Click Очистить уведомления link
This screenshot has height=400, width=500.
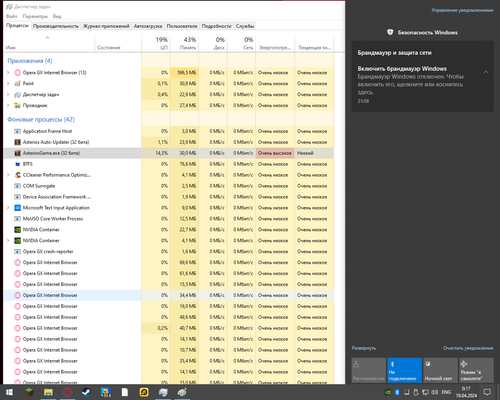tap(468, 348)
